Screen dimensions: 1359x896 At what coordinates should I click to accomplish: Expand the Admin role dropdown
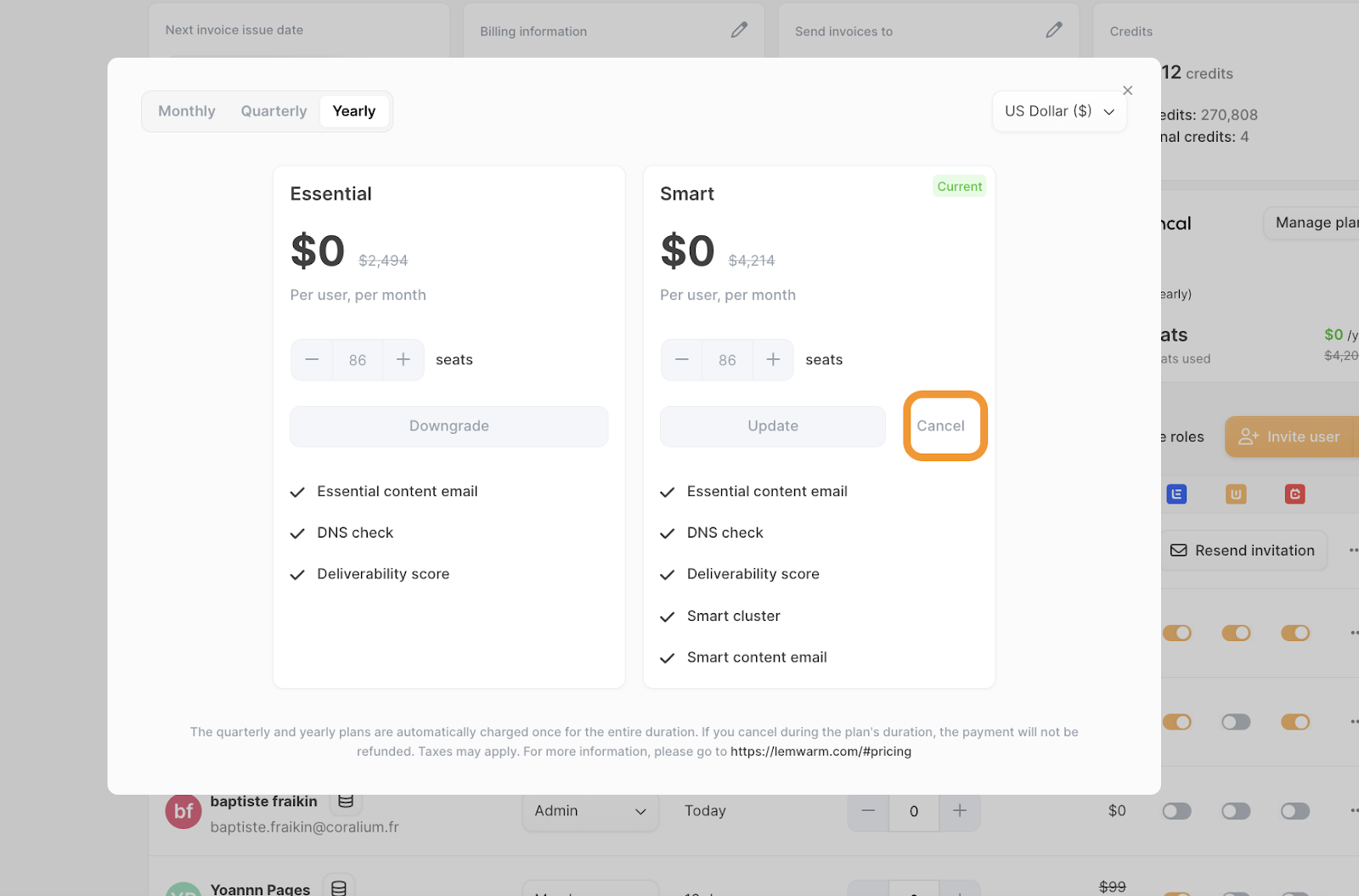click(x=590, y=811)
